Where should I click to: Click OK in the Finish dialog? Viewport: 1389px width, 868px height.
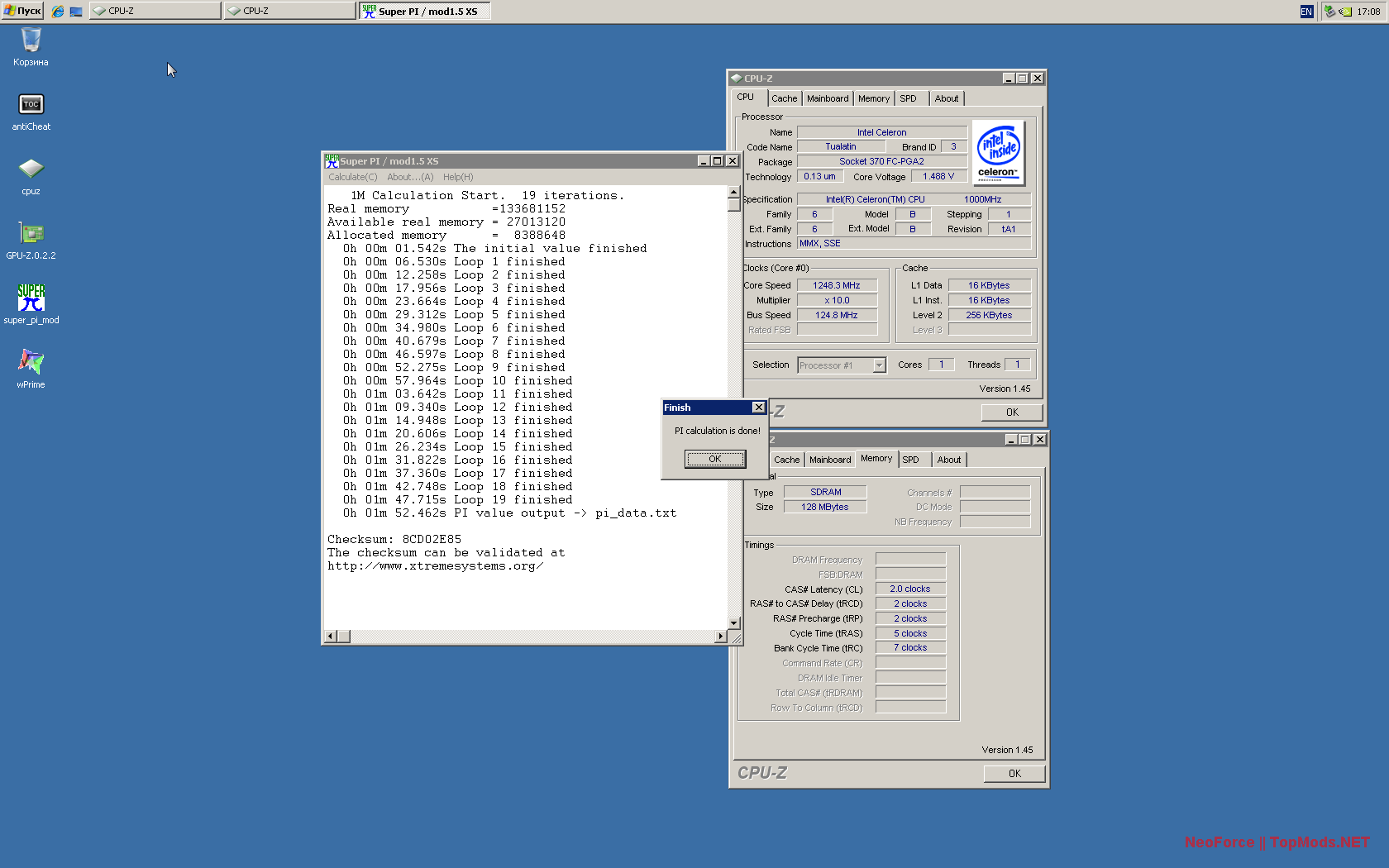pyautogui.click(x=715, y=459)
